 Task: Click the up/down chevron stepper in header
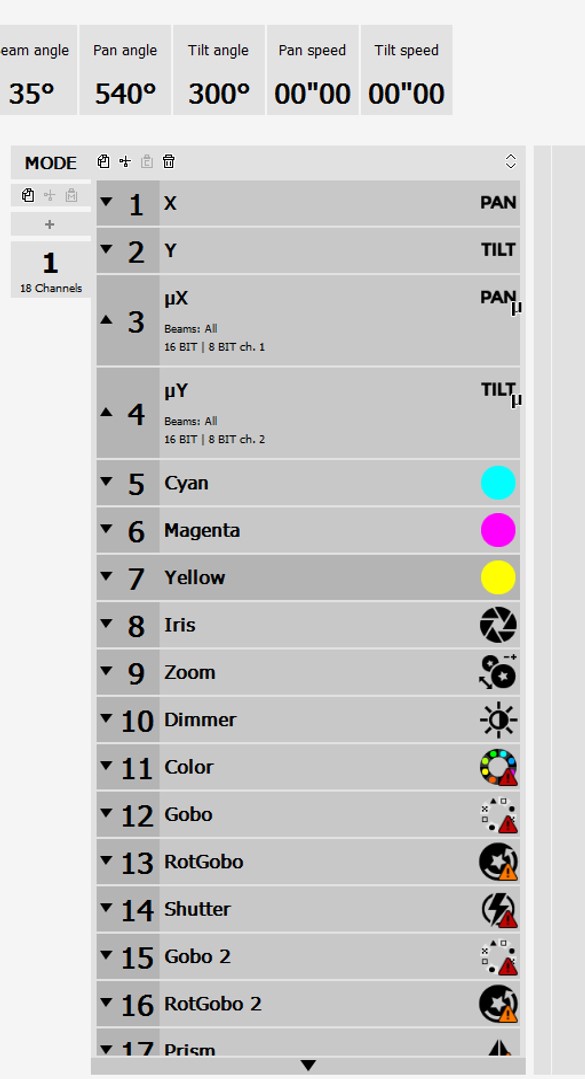tap(511, 162)
